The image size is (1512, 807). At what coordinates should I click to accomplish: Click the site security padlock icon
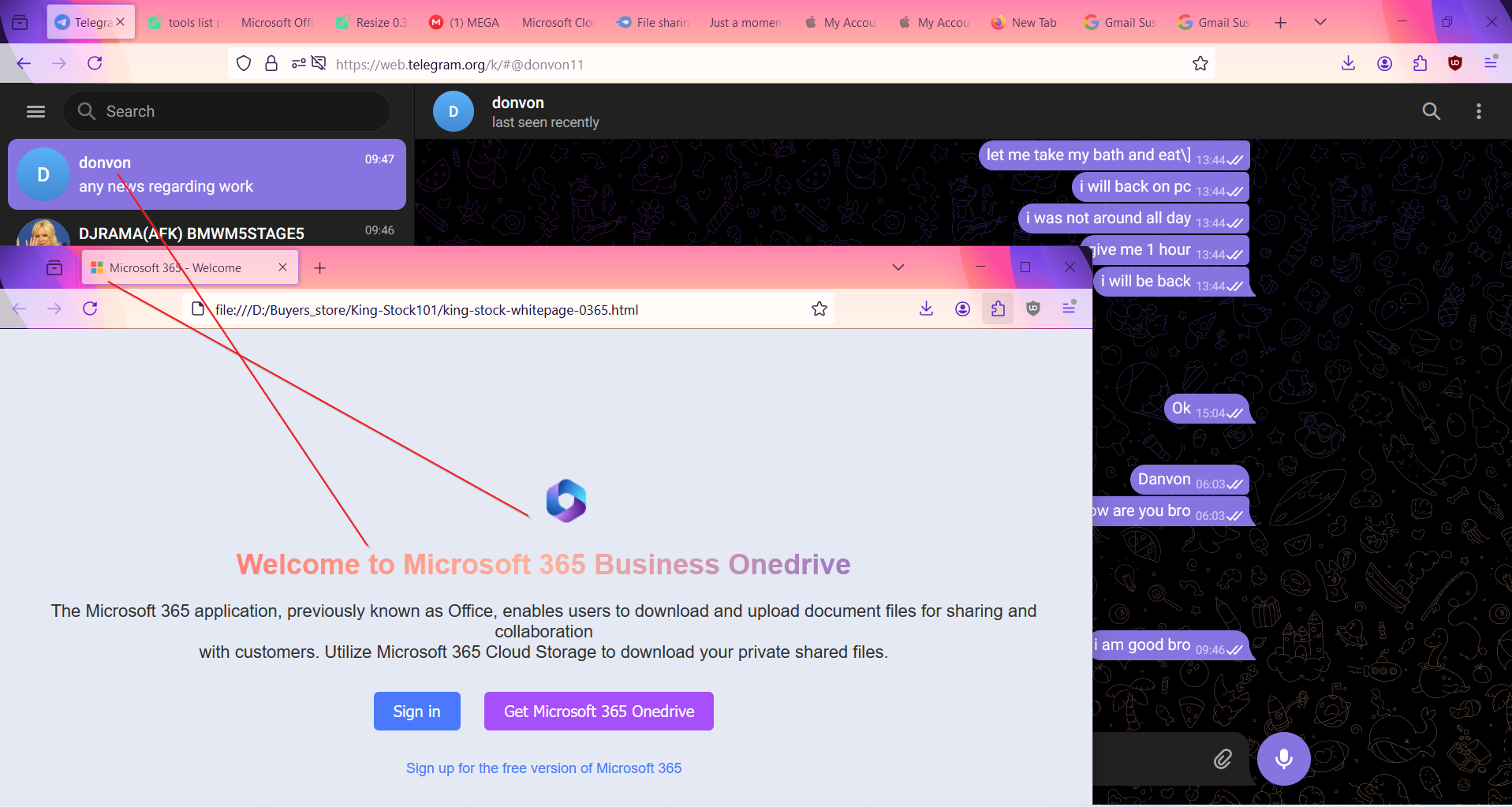[x=271, y=64]
